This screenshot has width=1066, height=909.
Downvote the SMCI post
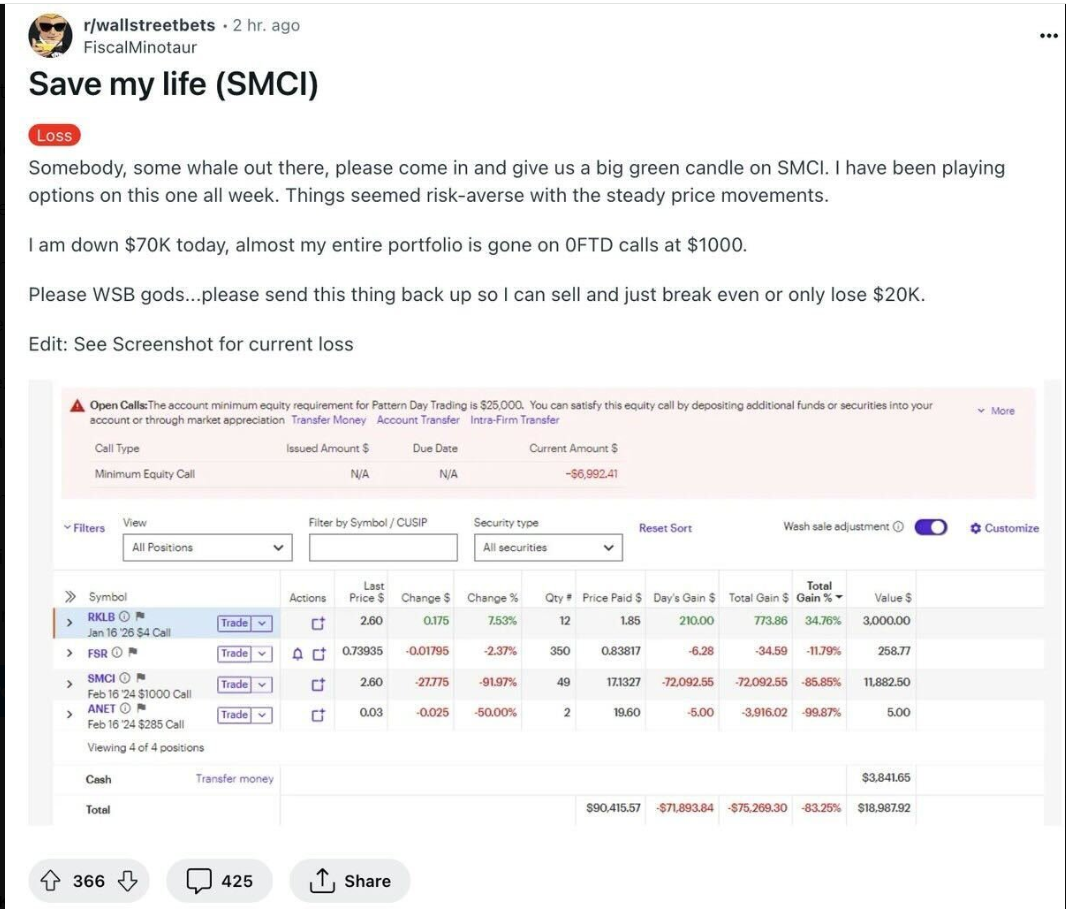tap(128, 880)
